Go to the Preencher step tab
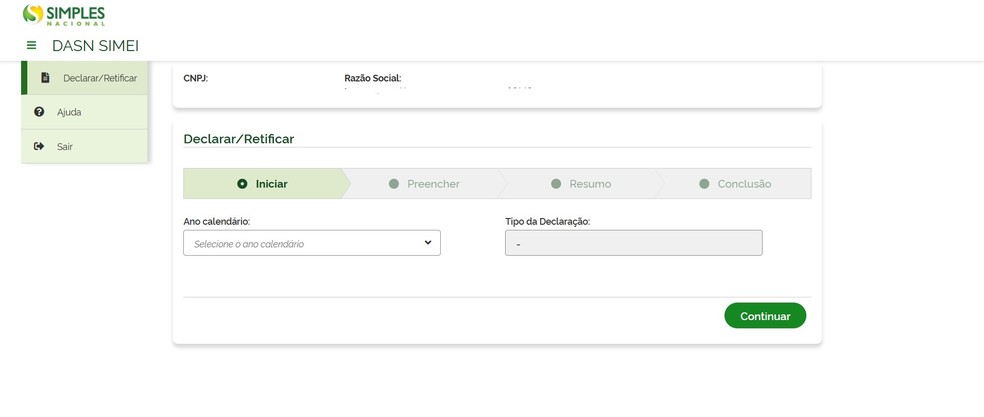Viewport: 984px width, 417px height. pyautogui.click(x=433, y=184)
